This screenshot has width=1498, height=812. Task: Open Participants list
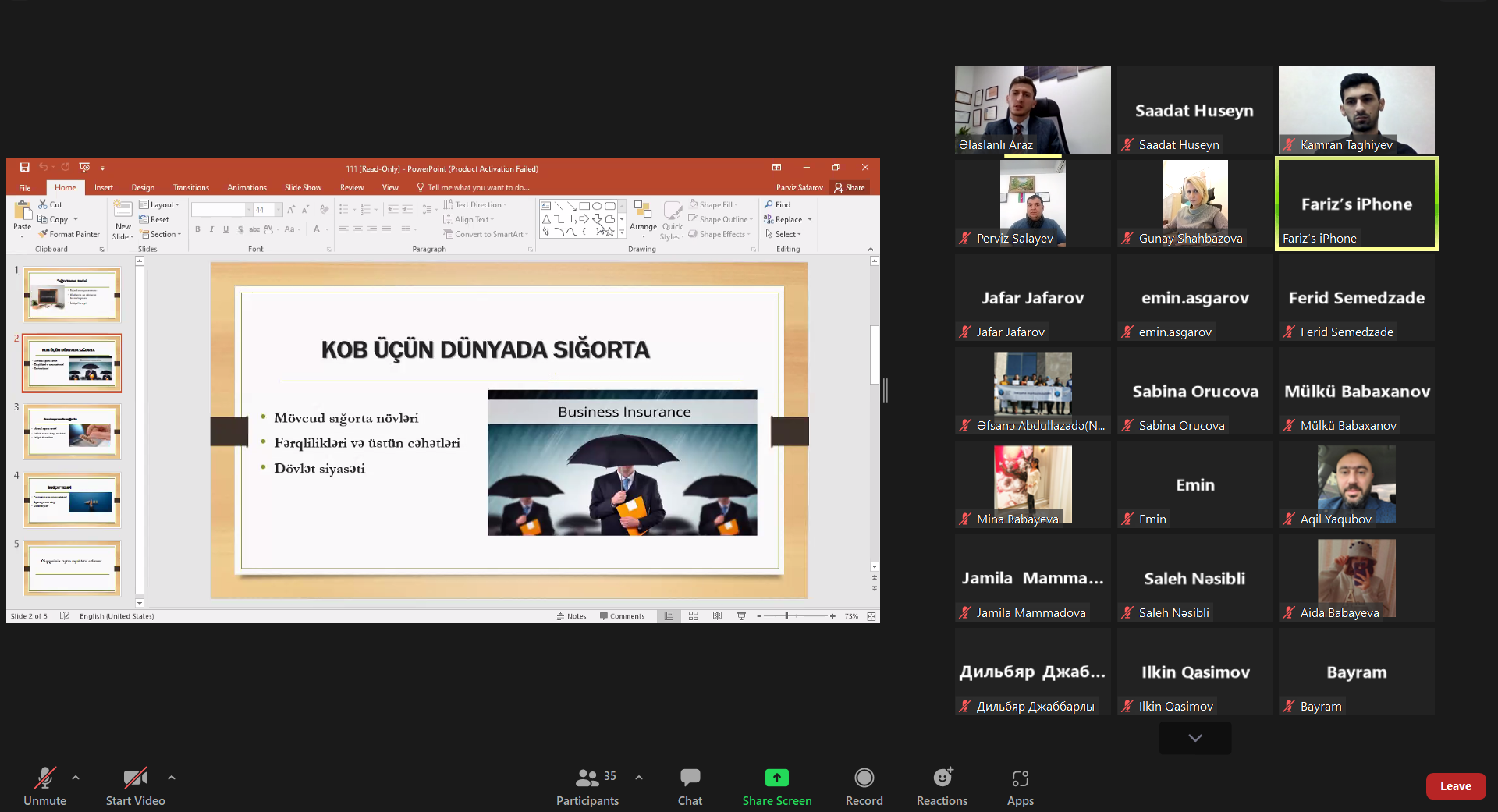point(587,786)
